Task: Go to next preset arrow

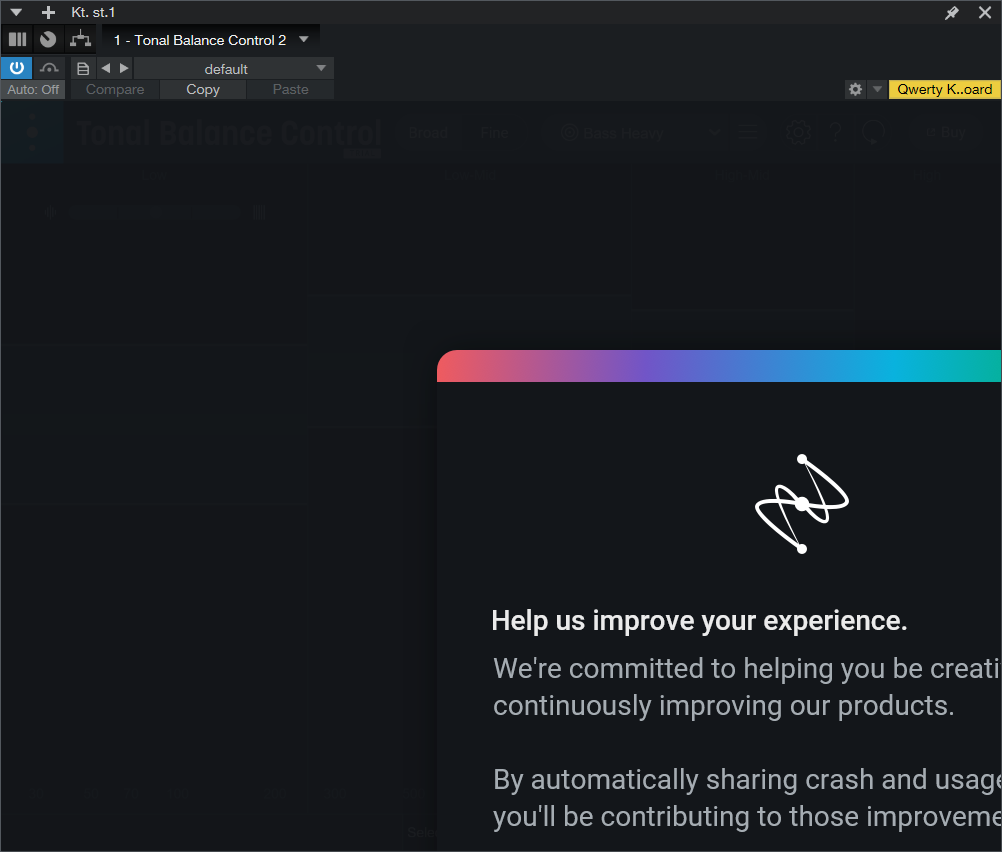Action: (x=125, y=68)
